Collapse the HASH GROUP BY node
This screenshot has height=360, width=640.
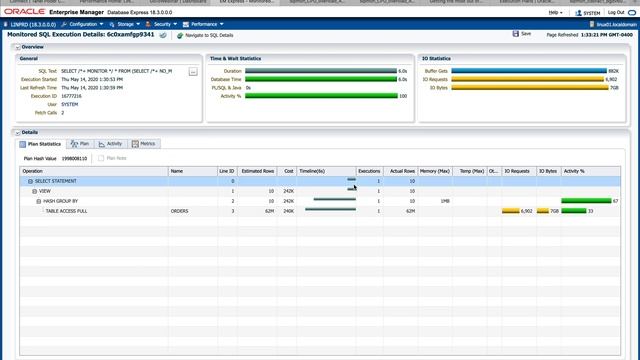[39, 202]
